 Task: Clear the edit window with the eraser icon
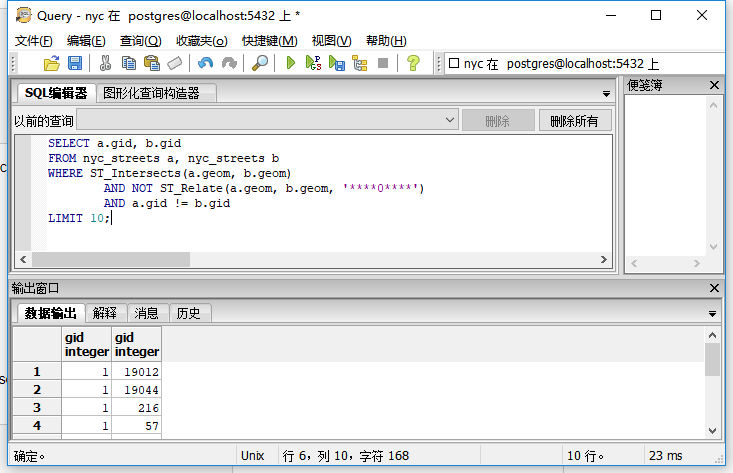tap(174, 63)
